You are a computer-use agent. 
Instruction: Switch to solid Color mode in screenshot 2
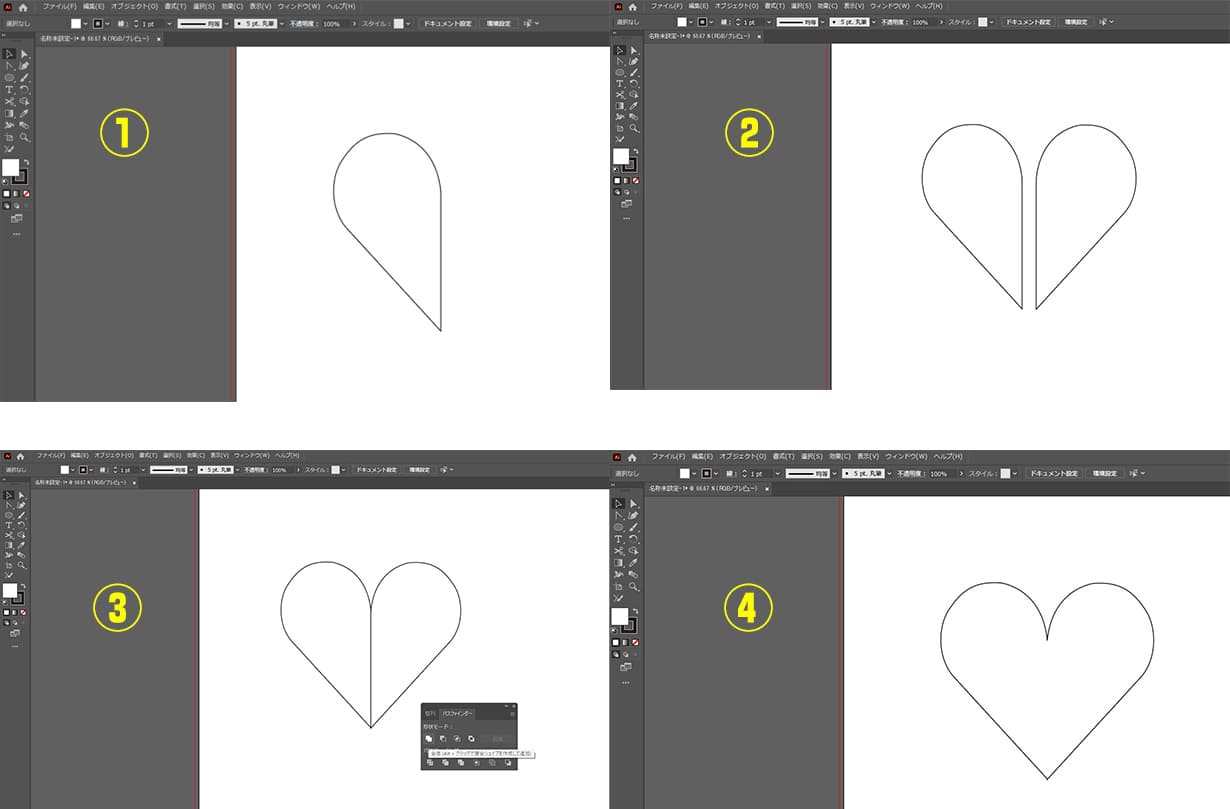[x=618, y=180]
